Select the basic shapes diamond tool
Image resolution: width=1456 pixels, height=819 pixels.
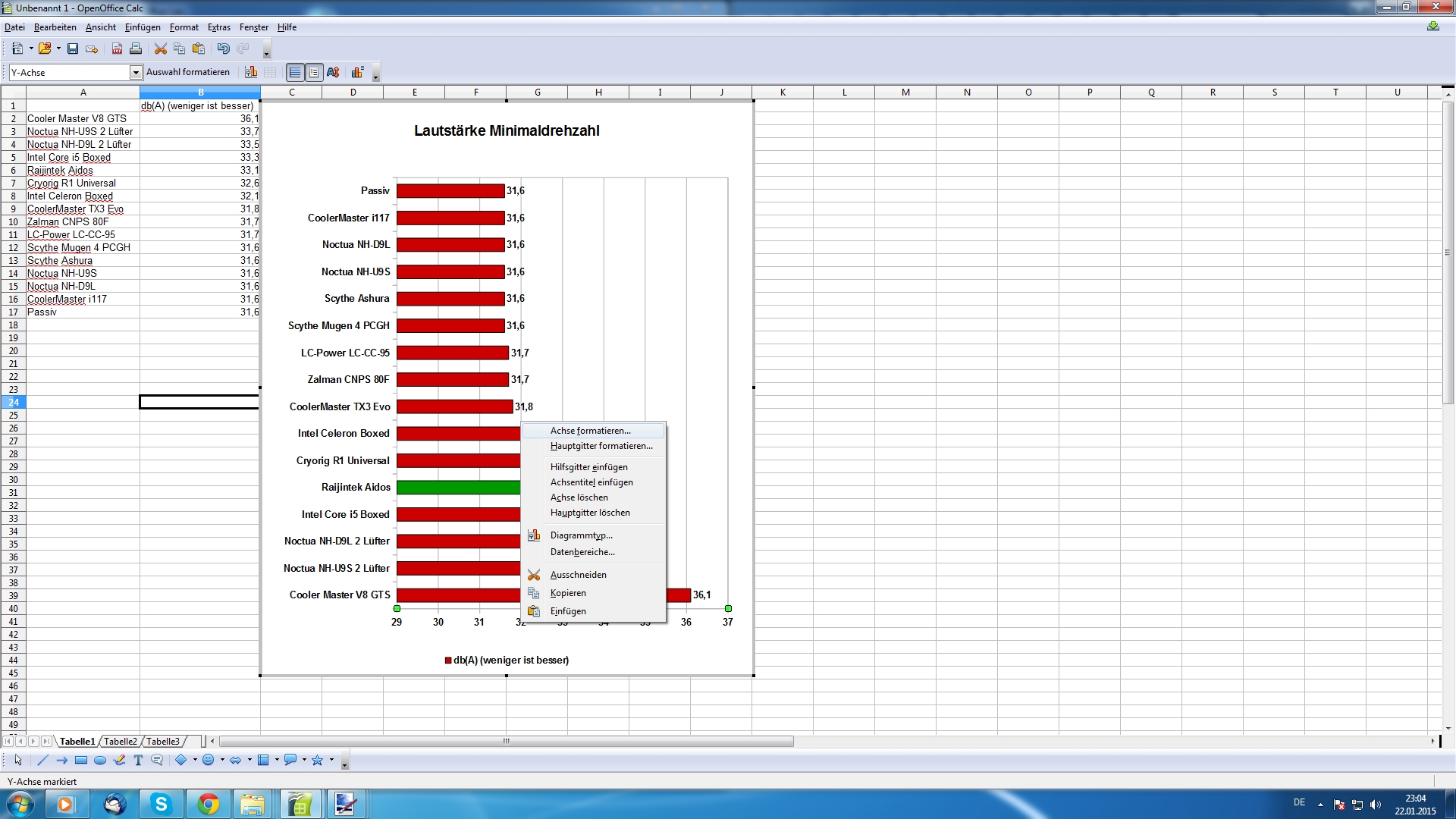pos(180,760)
